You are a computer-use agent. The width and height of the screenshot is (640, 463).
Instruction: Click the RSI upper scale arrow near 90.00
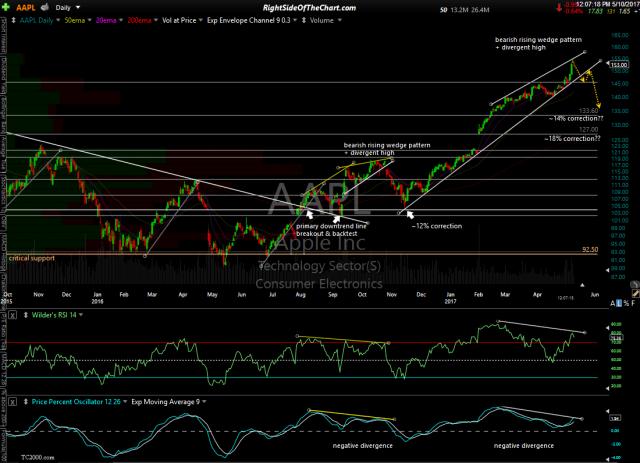[607, 327]
